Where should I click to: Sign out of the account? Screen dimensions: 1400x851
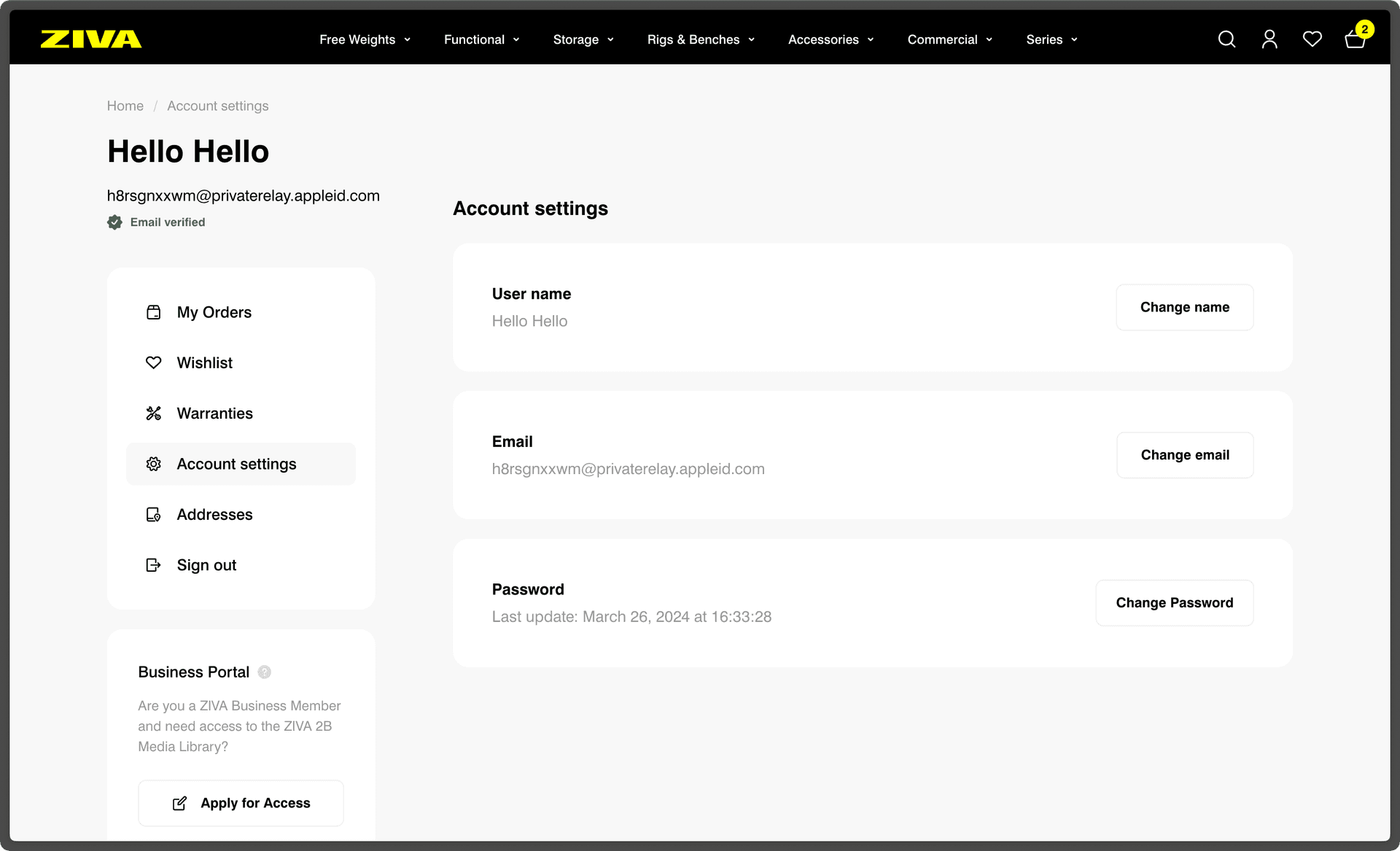pyautogui.click(x=206, y=565)
